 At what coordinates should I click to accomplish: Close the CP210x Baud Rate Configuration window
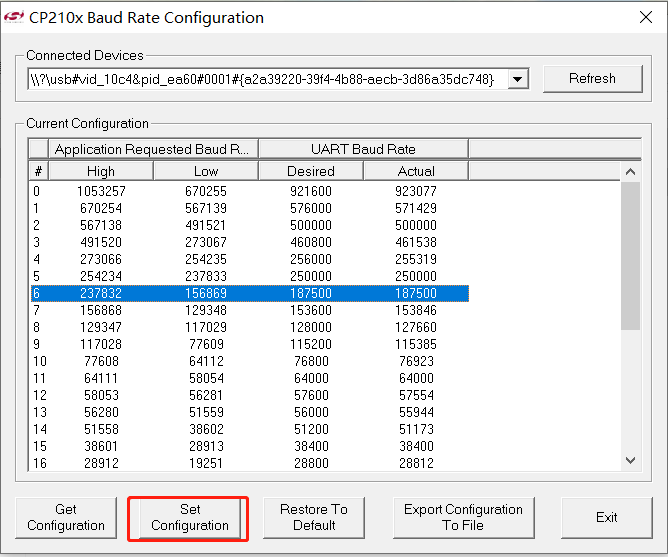[x=646, y=17]
